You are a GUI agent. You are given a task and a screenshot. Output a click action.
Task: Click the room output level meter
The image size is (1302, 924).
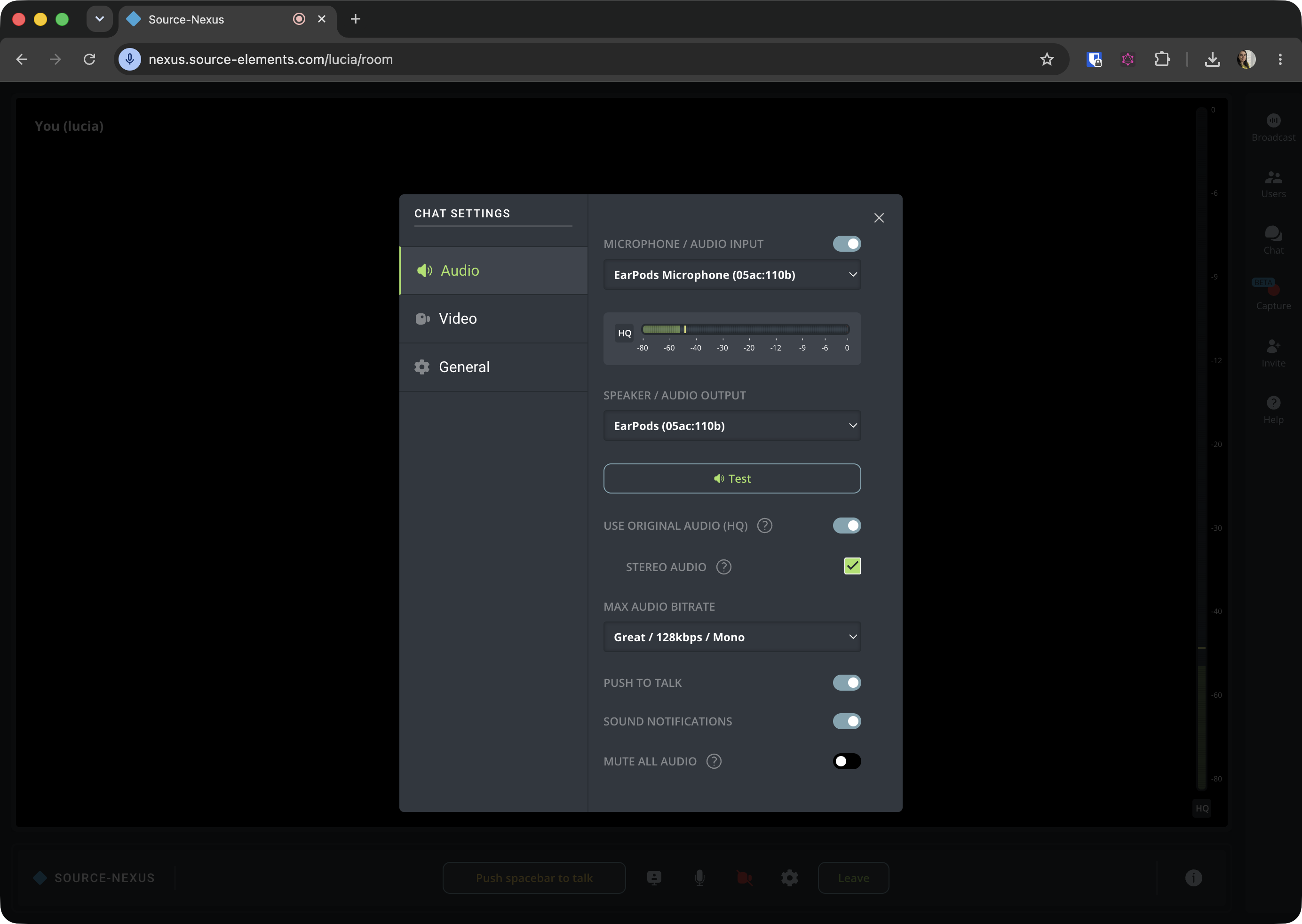(1201, 449)
